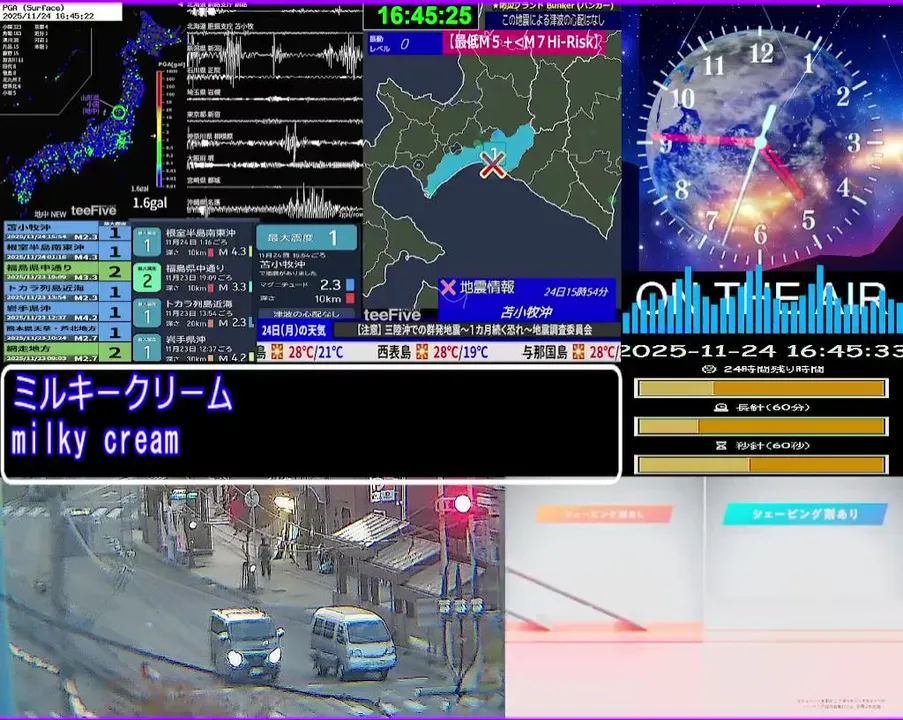Click the M 4.3 magnitude value in card

click(x=232, y=252)
